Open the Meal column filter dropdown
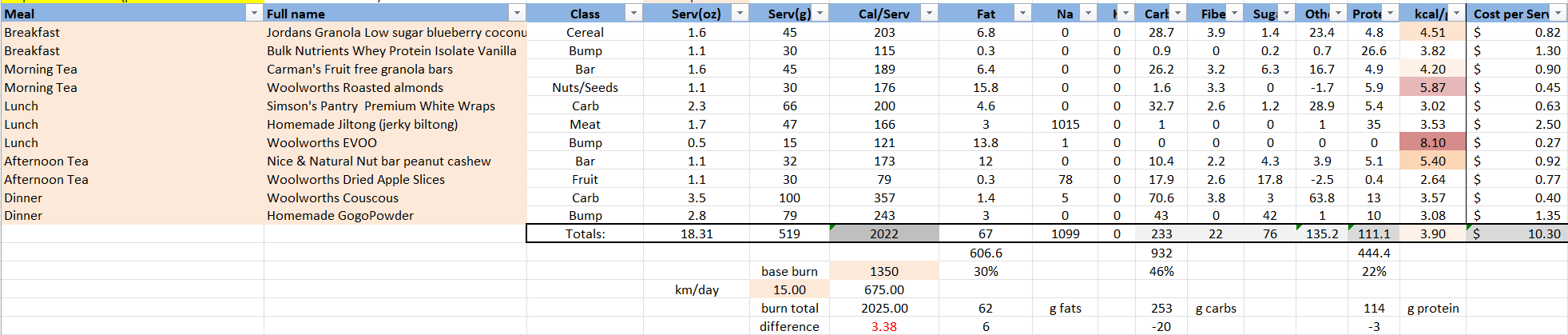Viewport: 1568px width, 335px height. pos(254,14)
